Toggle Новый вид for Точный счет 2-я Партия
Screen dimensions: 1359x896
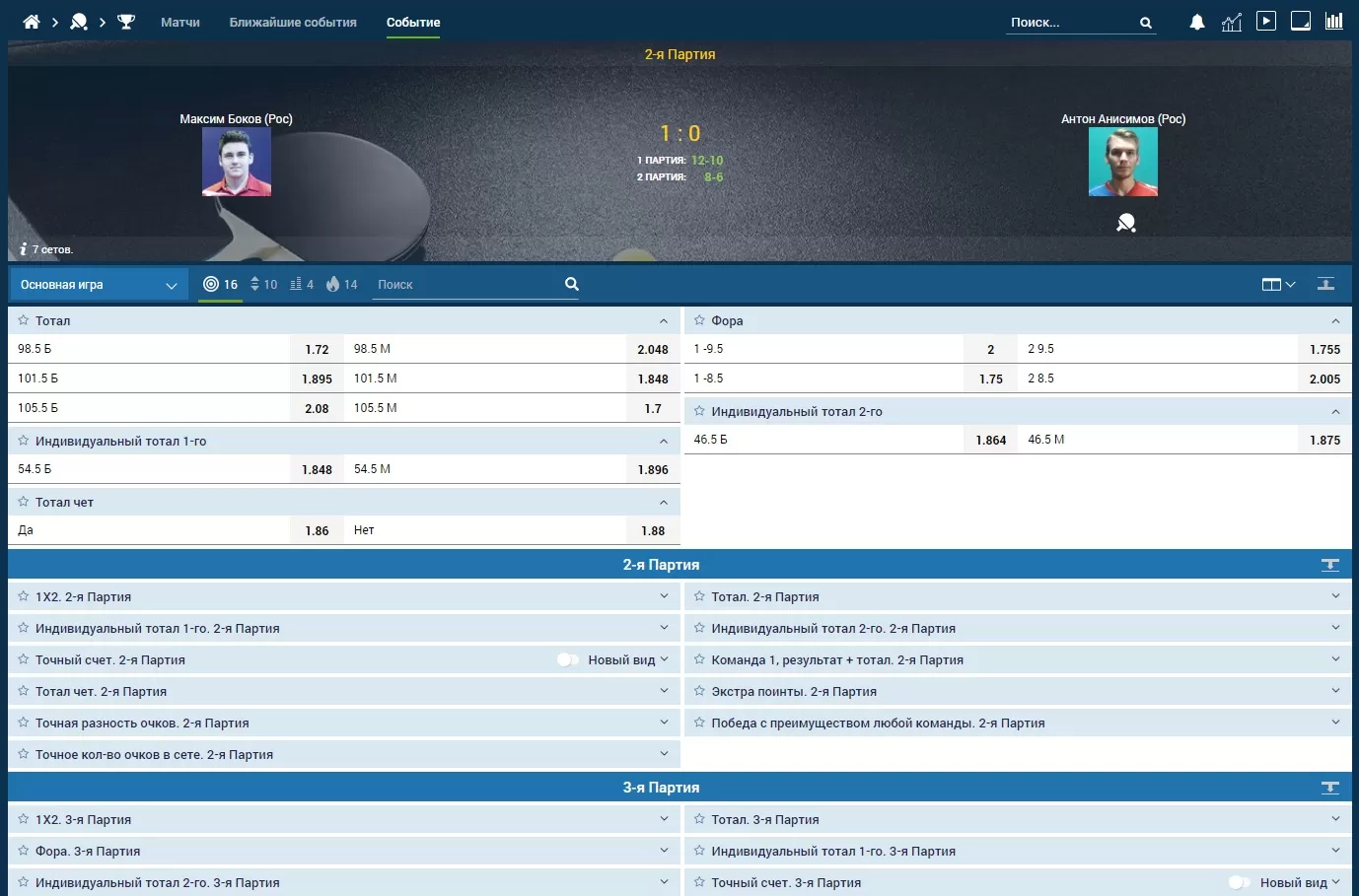click(568, 659)
